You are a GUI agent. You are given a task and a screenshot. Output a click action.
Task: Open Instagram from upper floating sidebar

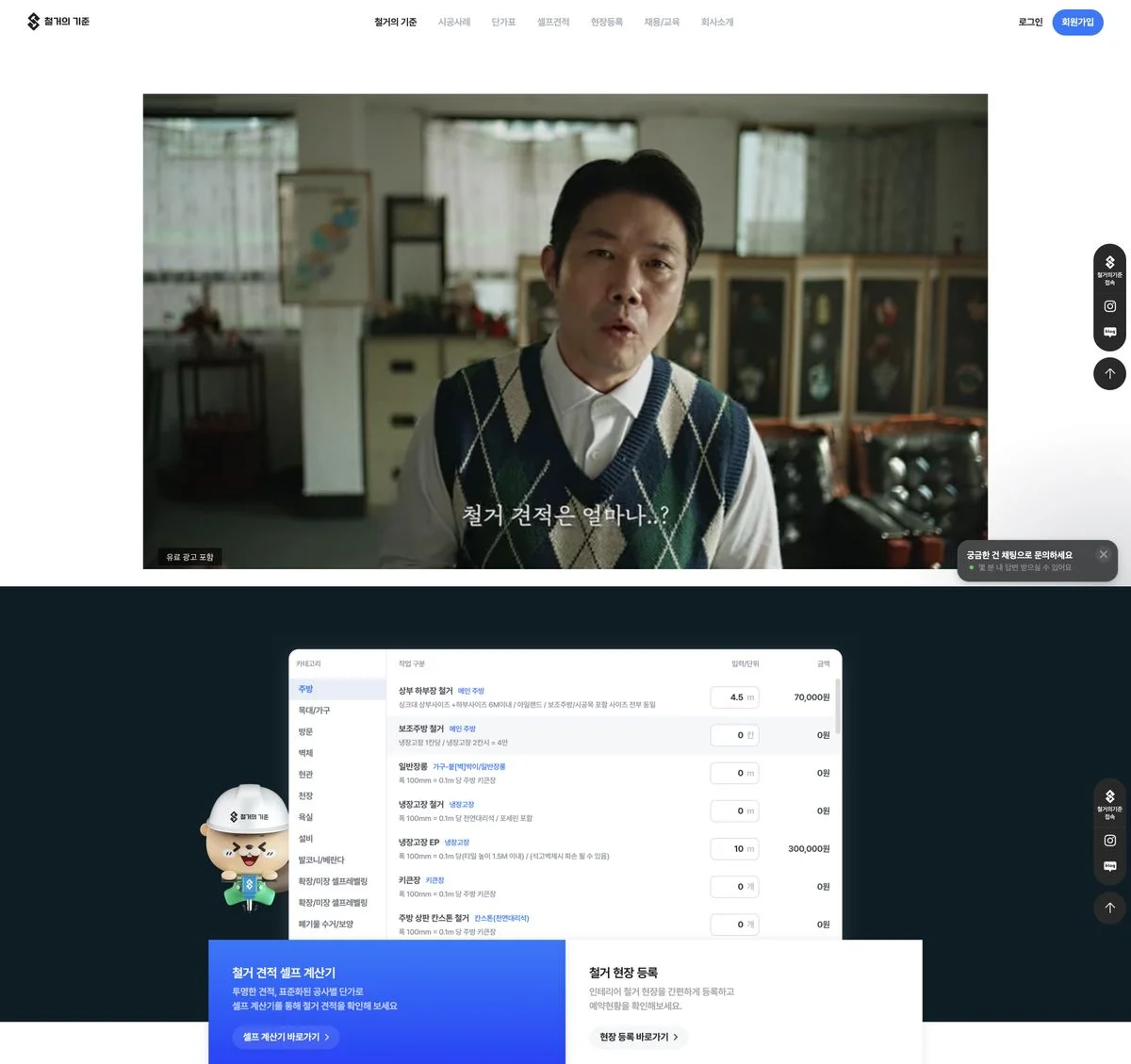click(x=1109, y=306)
